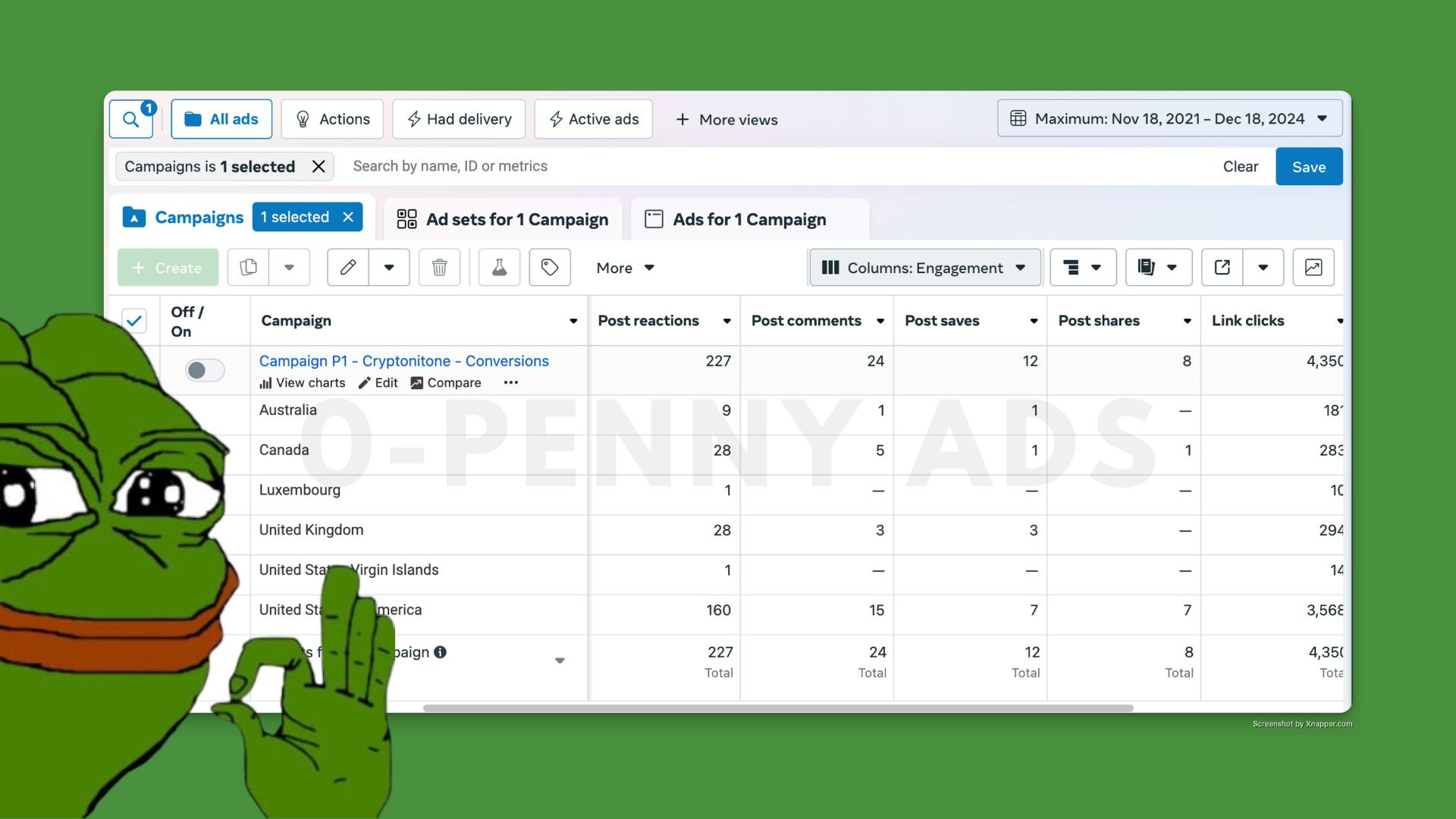Open Post comments column menu arrow

(x=880, y=322)
